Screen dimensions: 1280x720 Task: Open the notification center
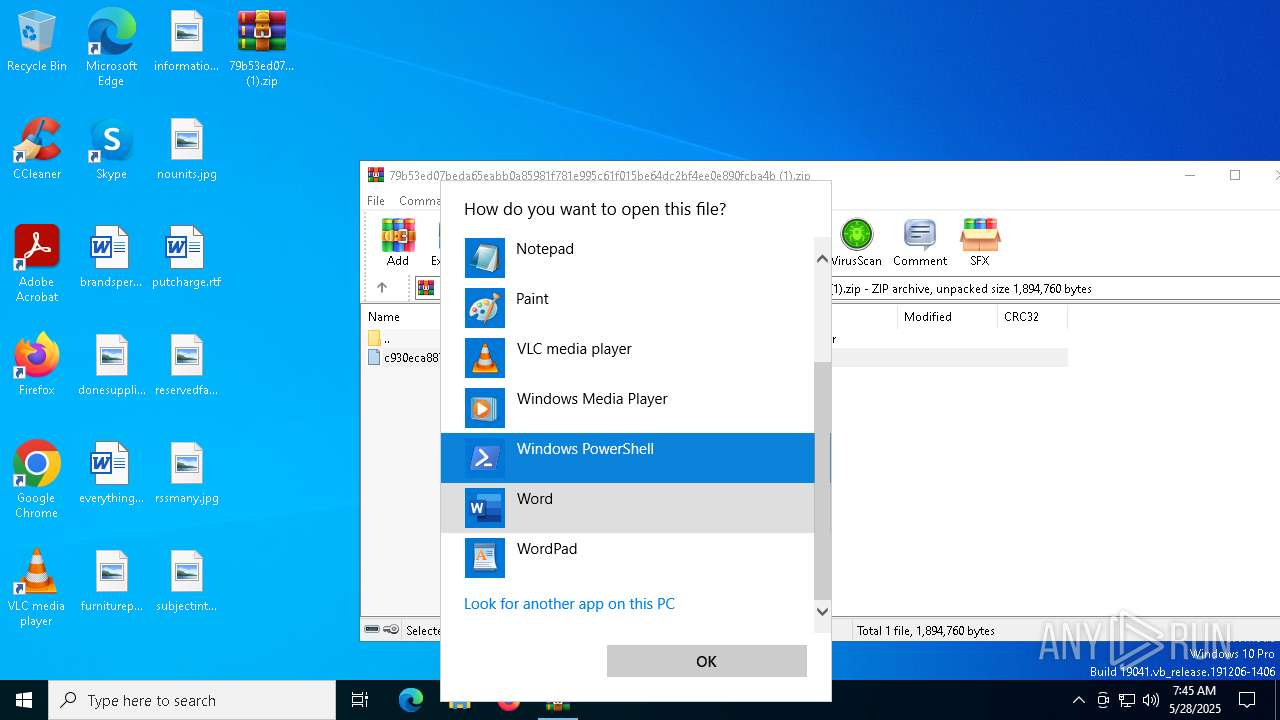(1247, 700)
